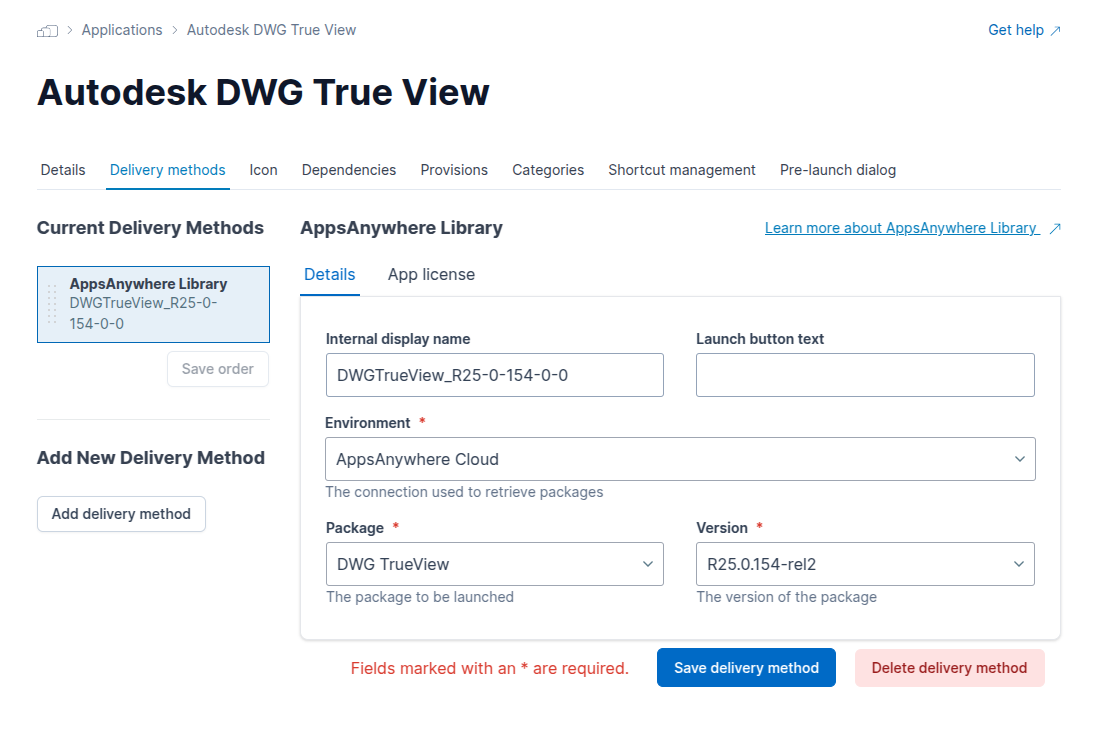Click the home icon in breadcrumb
Screen dimensions: 1111x733
(x=47, y=31)
